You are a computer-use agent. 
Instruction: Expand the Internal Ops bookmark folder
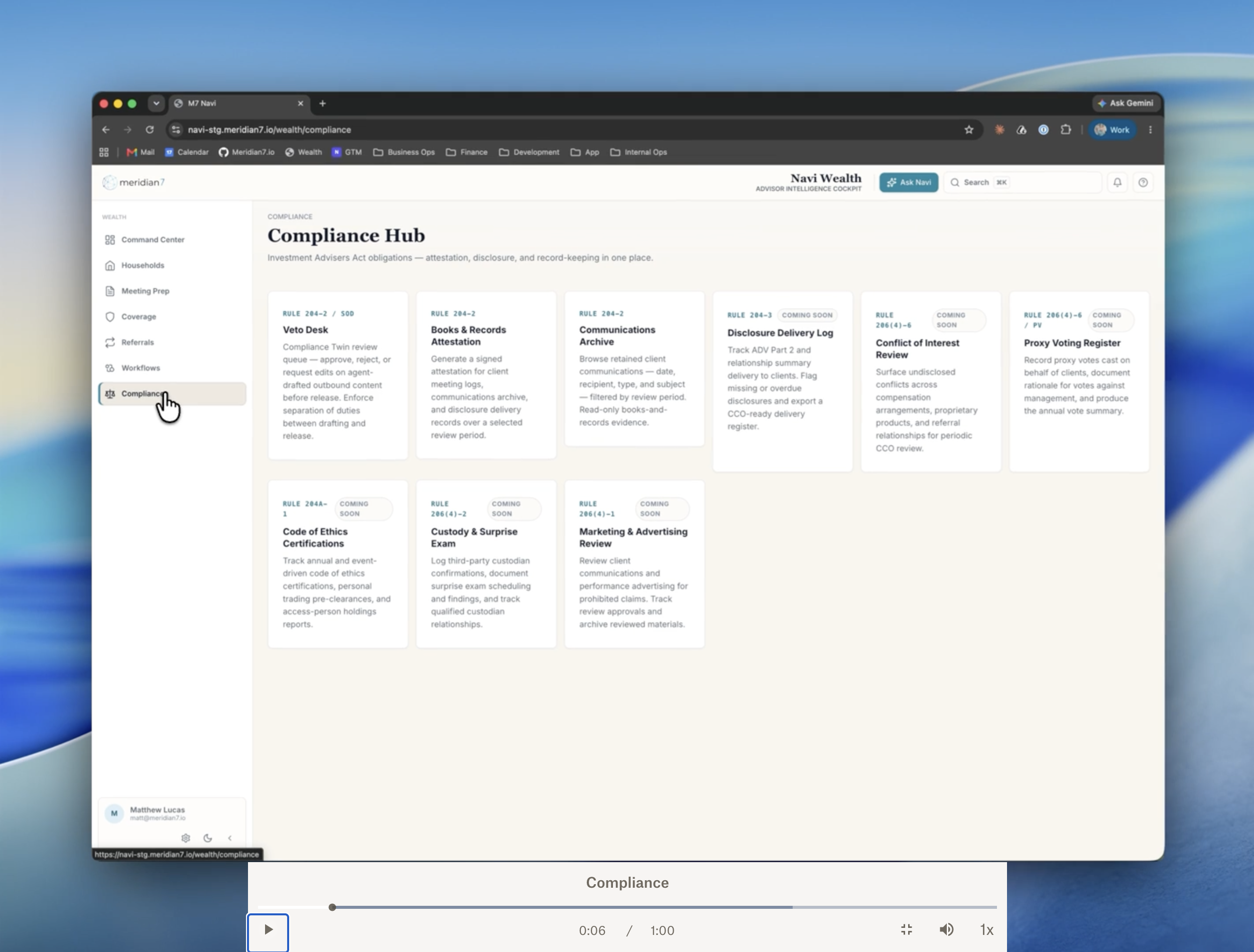click(x=639, y=152)
